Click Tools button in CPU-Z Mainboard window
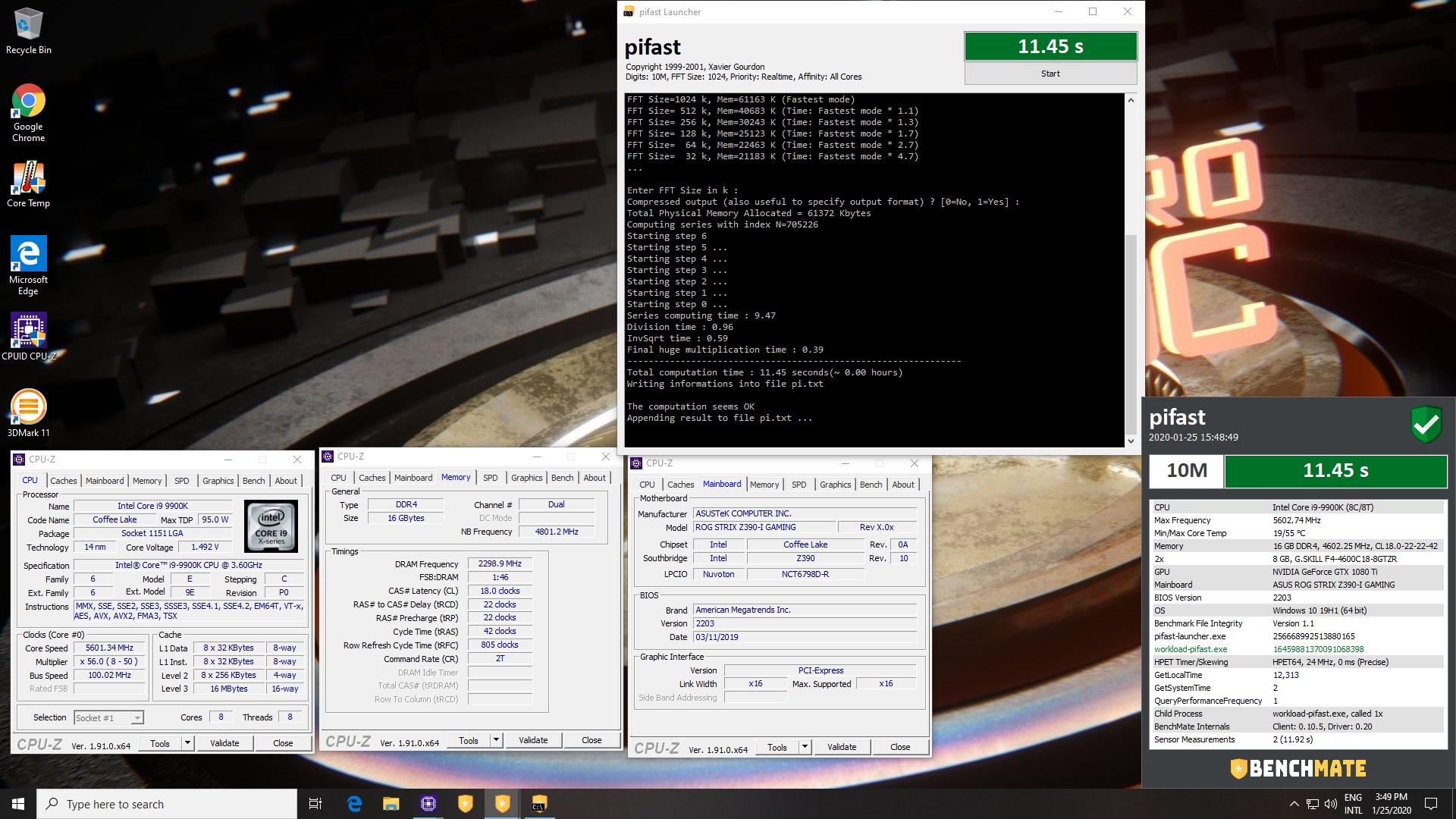The image size is (1456, 819). click(777, 747)
